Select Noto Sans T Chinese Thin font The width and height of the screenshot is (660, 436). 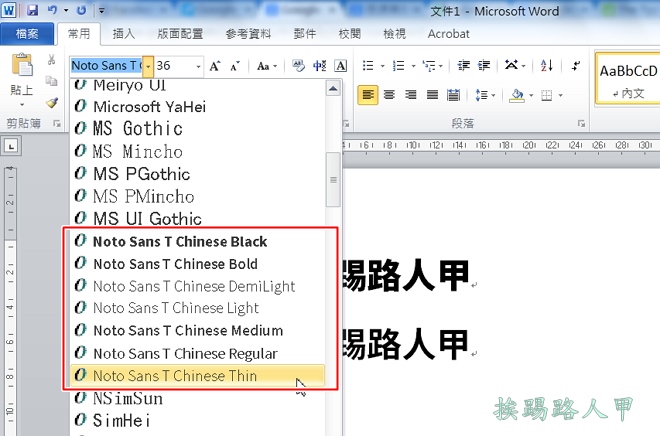coord(175,376)
